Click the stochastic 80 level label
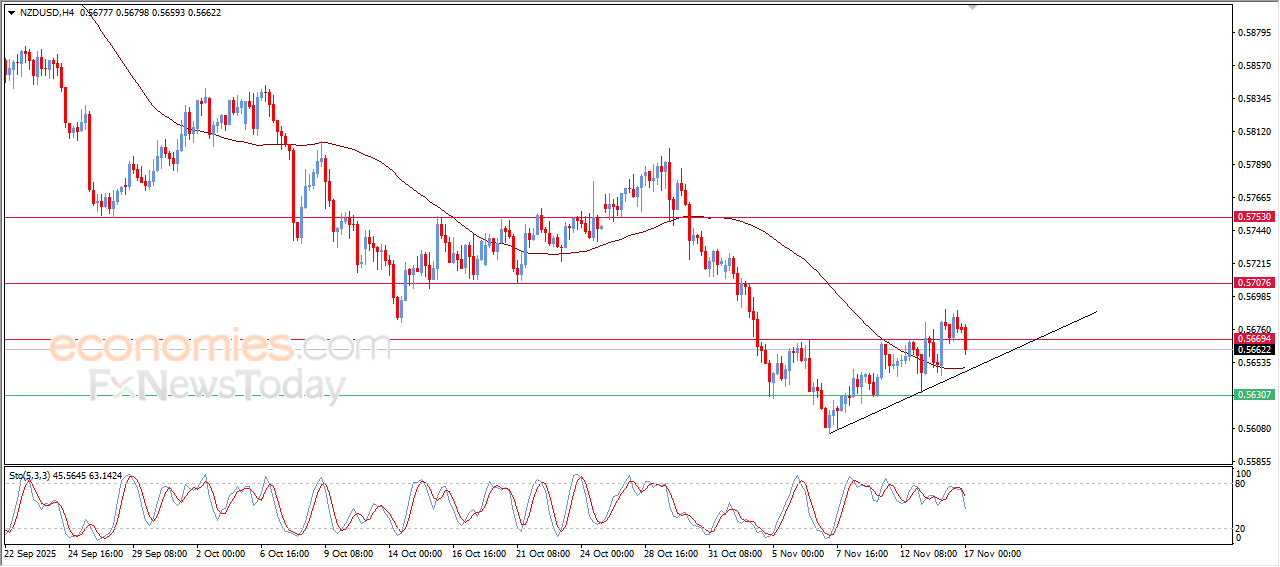This screenshot has height=567, width=1280. [x=1241, y=484]
